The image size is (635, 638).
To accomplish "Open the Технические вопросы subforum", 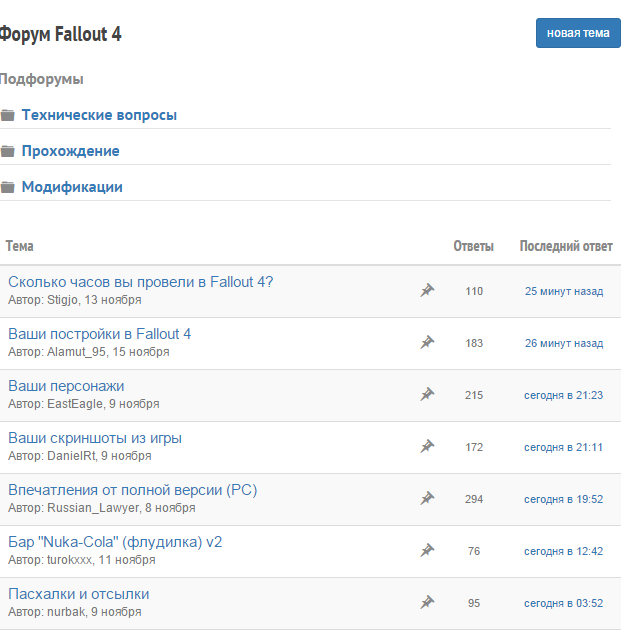I will (x=99, y=115).
